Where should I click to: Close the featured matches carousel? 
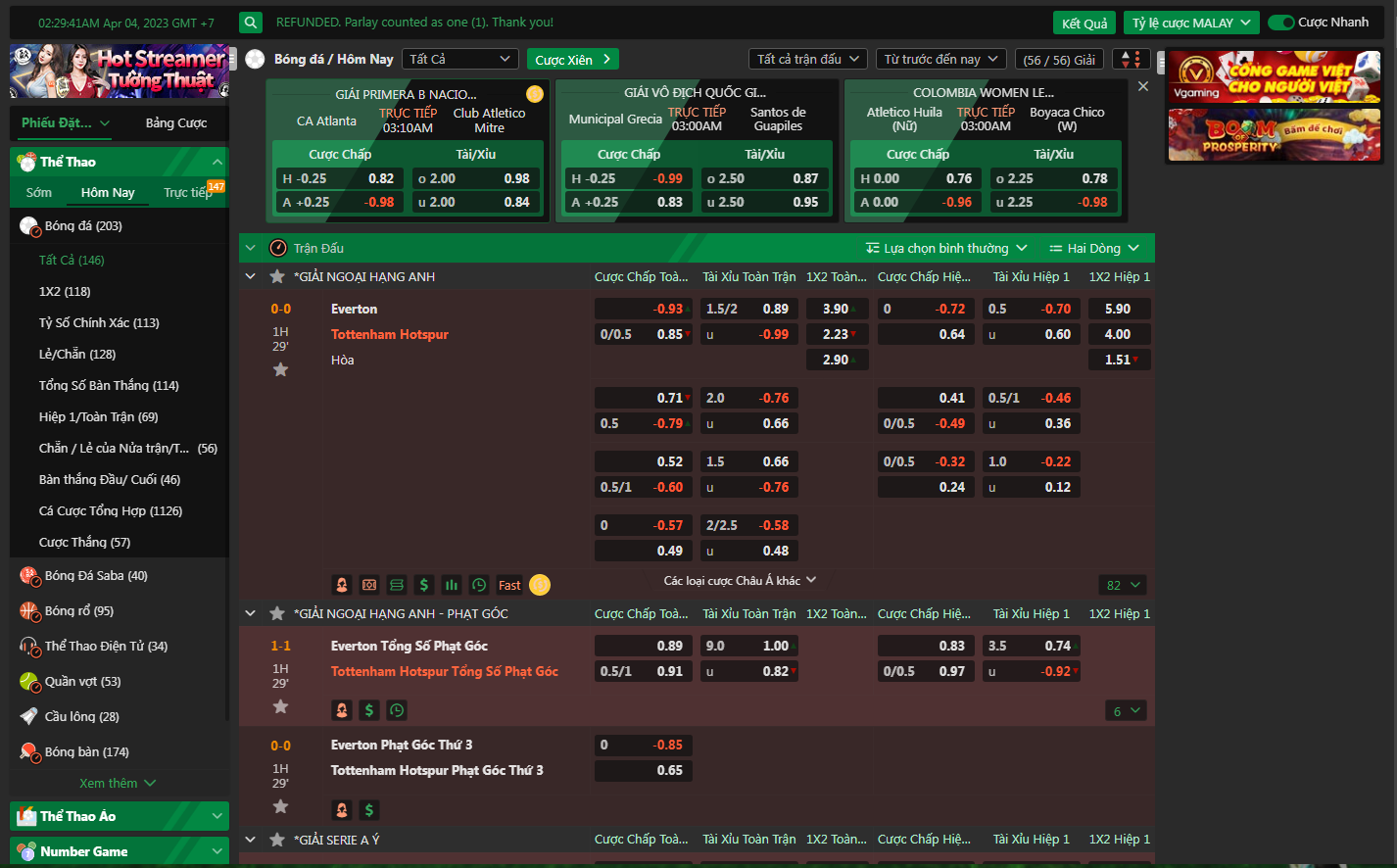tap(1142, 86)
